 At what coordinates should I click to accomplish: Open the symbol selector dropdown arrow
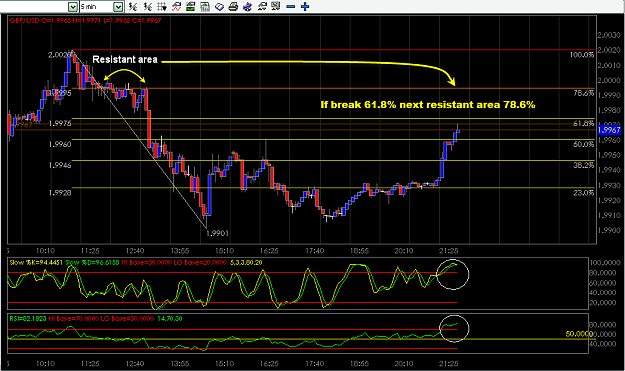click(x=73, y=6)
